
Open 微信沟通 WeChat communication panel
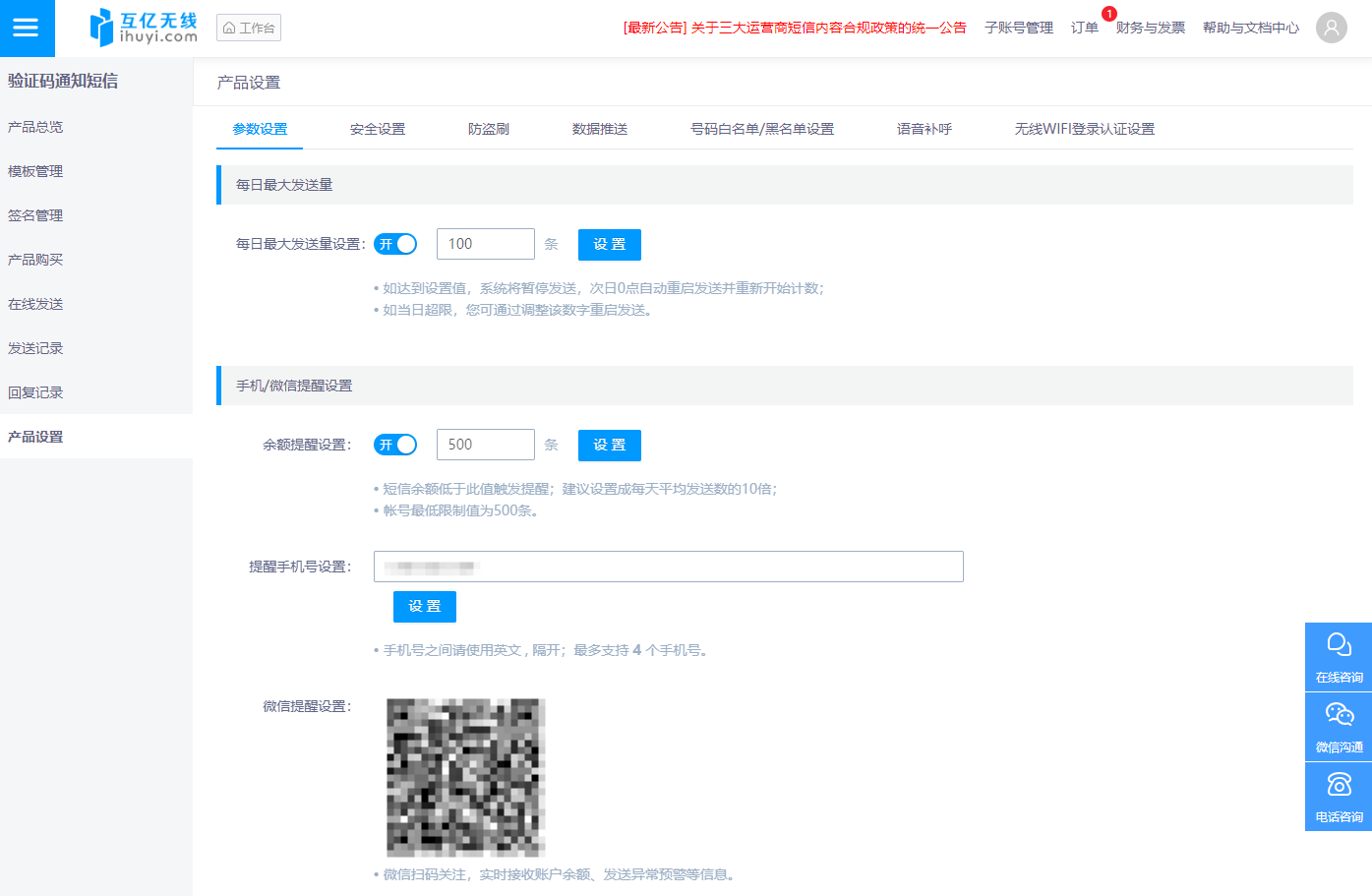(1338, 726)
